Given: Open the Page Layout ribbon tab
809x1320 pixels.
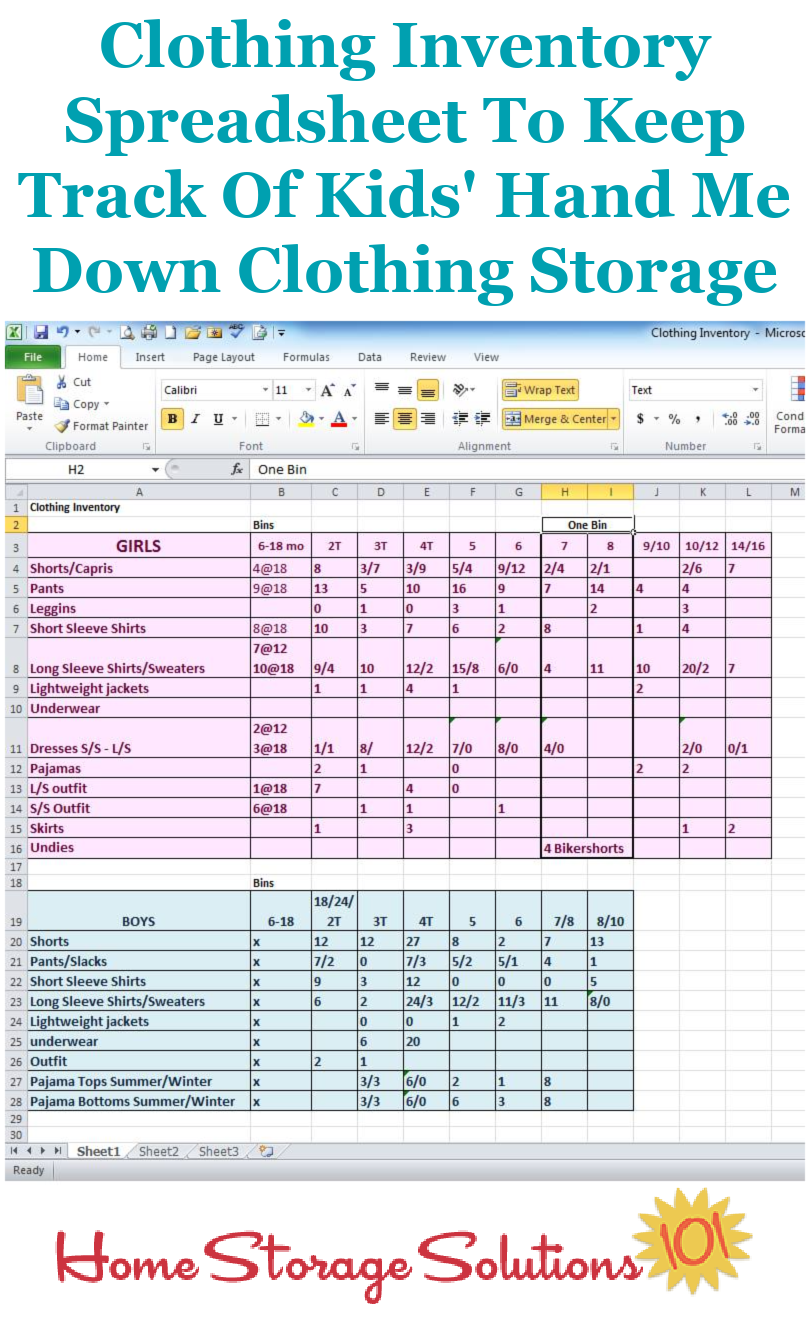Looking at the screenshot, I should [x=223, y=357].
